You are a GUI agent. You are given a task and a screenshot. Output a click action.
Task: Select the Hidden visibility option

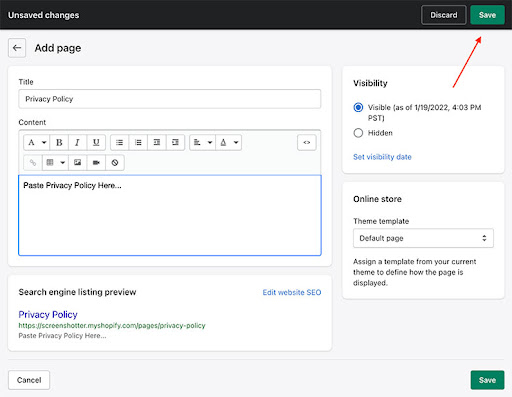358,133
